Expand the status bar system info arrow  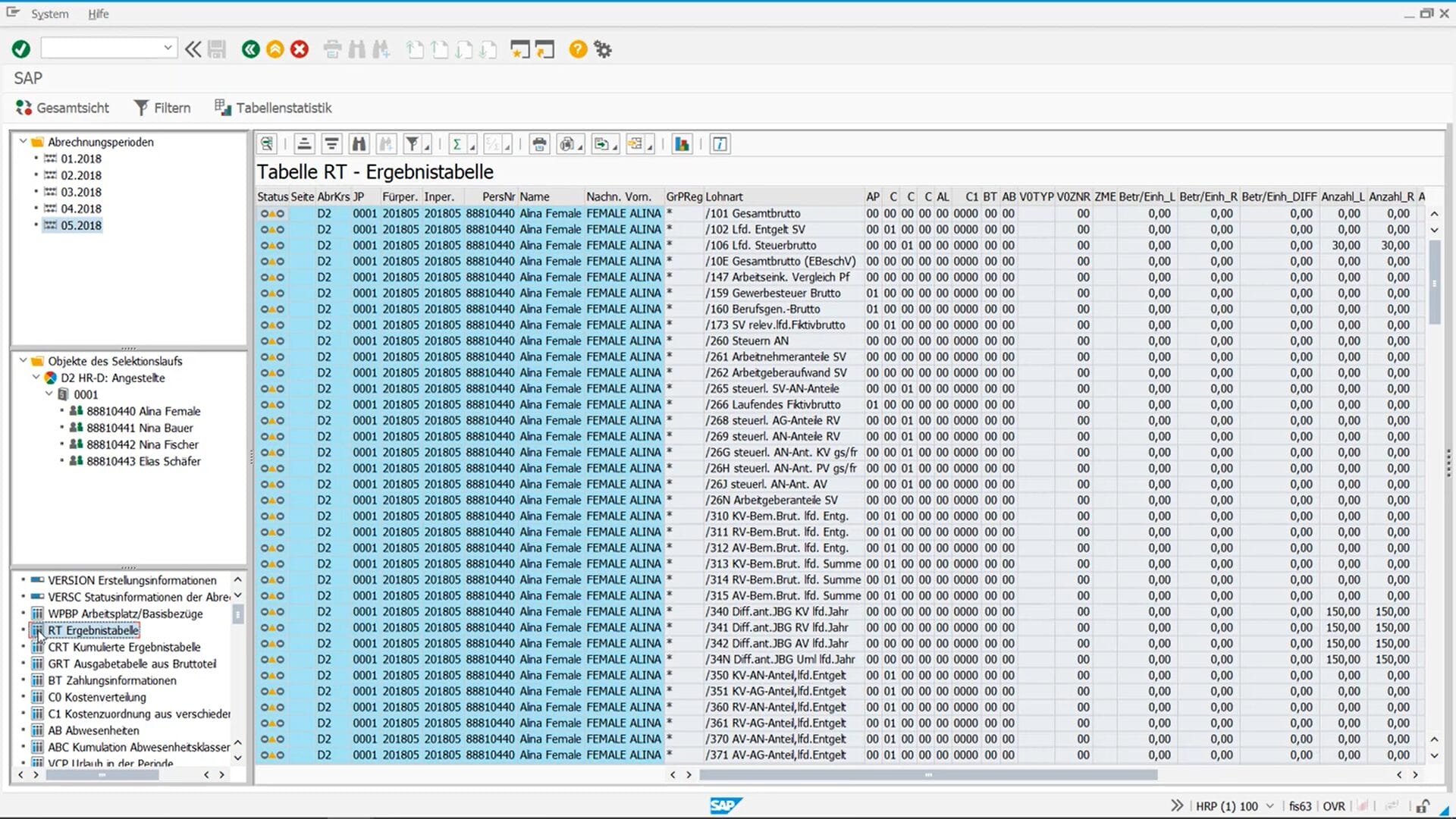pos(1176,805)
